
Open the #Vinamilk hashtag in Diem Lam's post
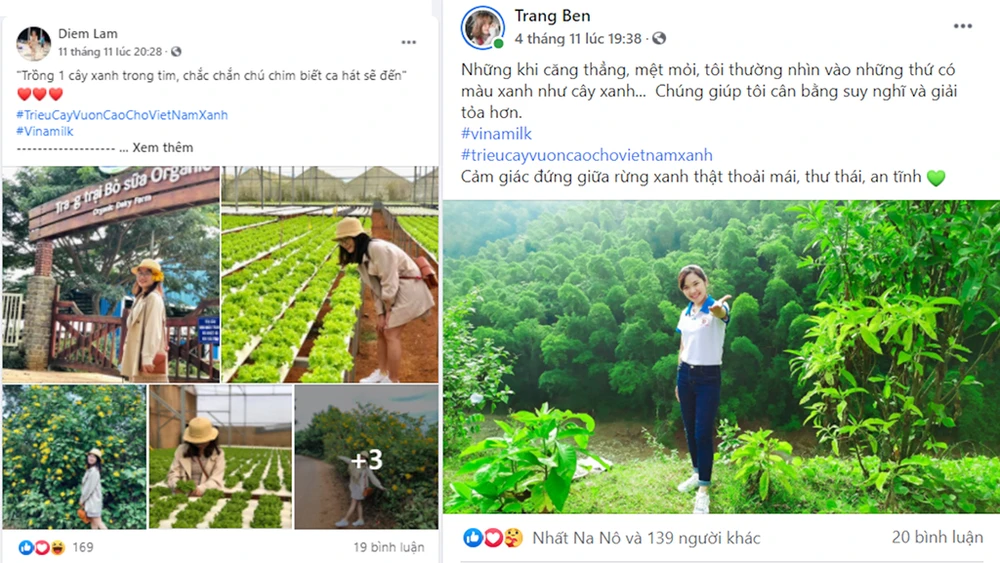click(x=45, y=131)
